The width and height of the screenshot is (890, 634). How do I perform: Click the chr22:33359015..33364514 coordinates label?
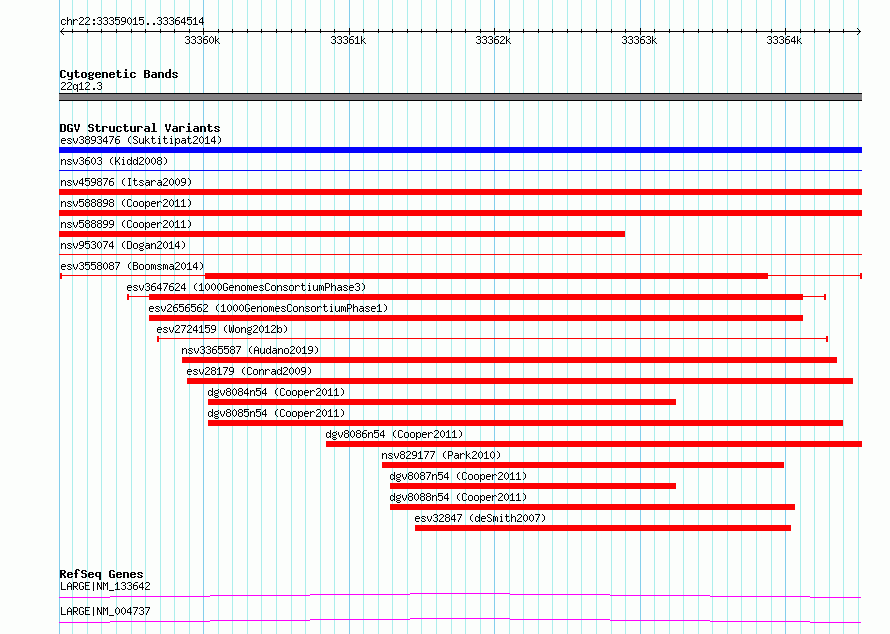pos(132,22)
